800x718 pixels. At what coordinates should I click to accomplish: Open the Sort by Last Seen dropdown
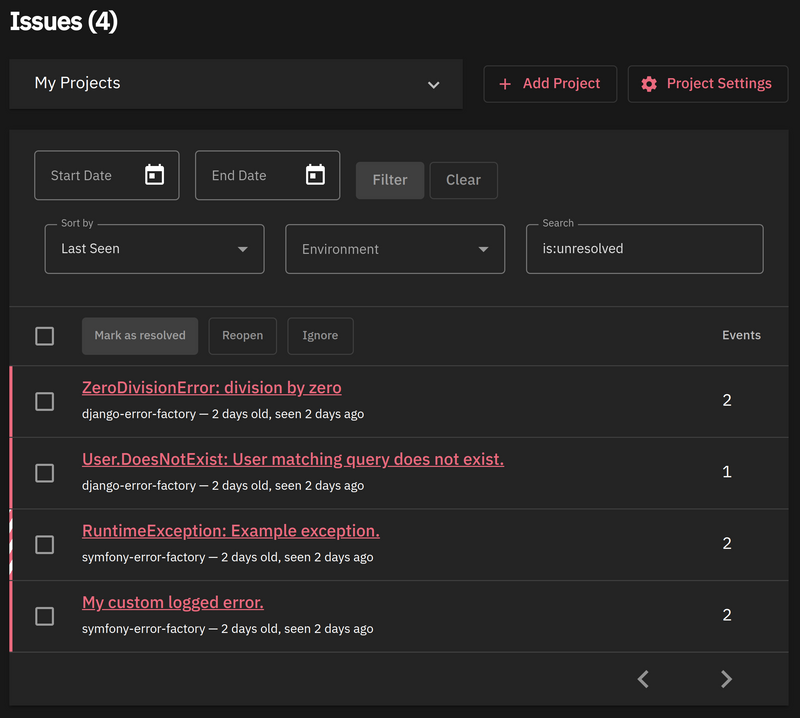click(154, 249)
